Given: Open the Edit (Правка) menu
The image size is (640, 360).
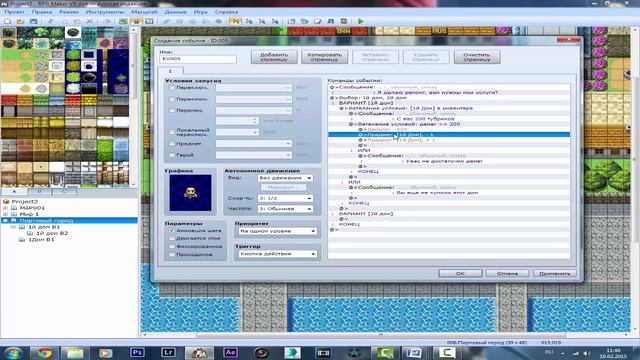Looking at the screenshot, I should pyautogui.click(x=42, y=12).
